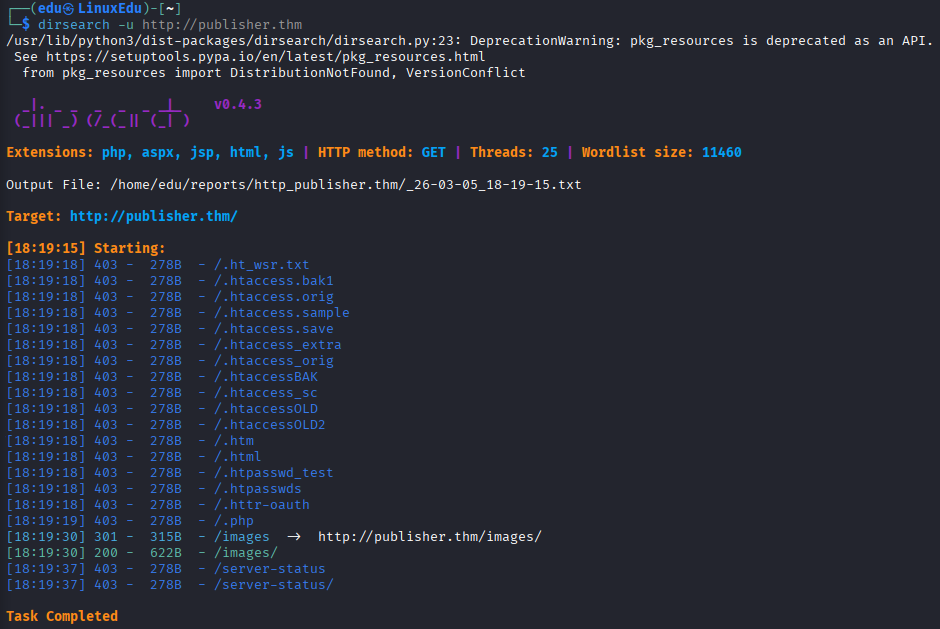Click the Extensions list "php, aspx, jsp, html, js"
Image resolution: width=940 pixels, height=629 pixels.
(198, 152)
